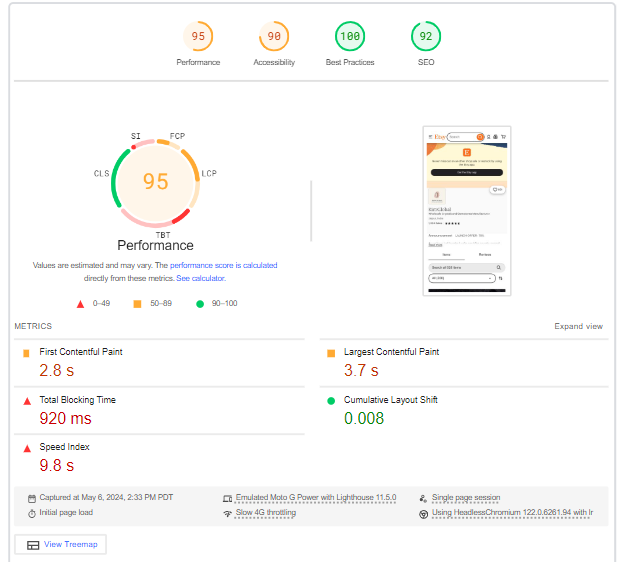Select the SI label on the gauge
The image size is (619, 562).
click(135, 136)
